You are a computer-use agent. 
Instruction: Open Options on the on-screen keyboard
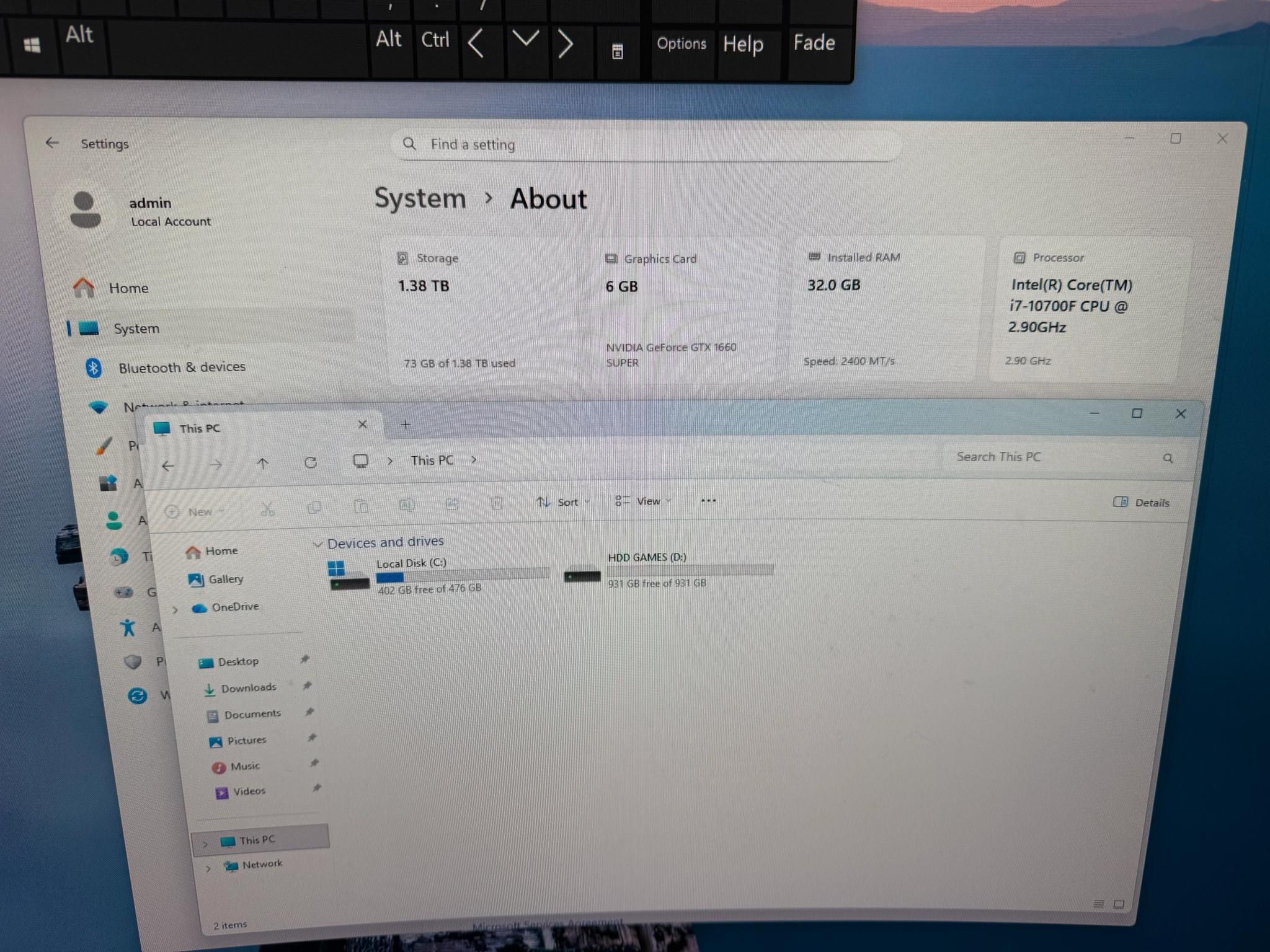682,44
